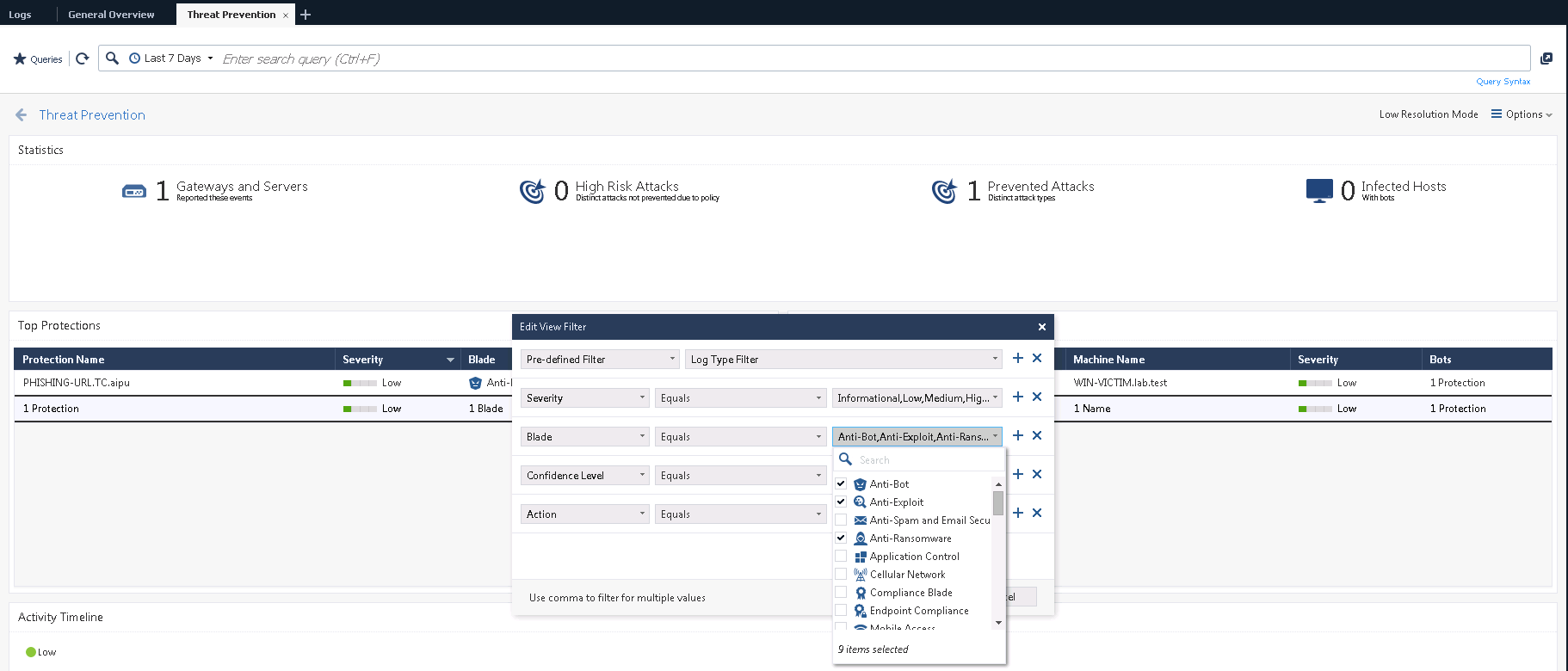Click the blade list scroll-down arrow

pos(998,622)
